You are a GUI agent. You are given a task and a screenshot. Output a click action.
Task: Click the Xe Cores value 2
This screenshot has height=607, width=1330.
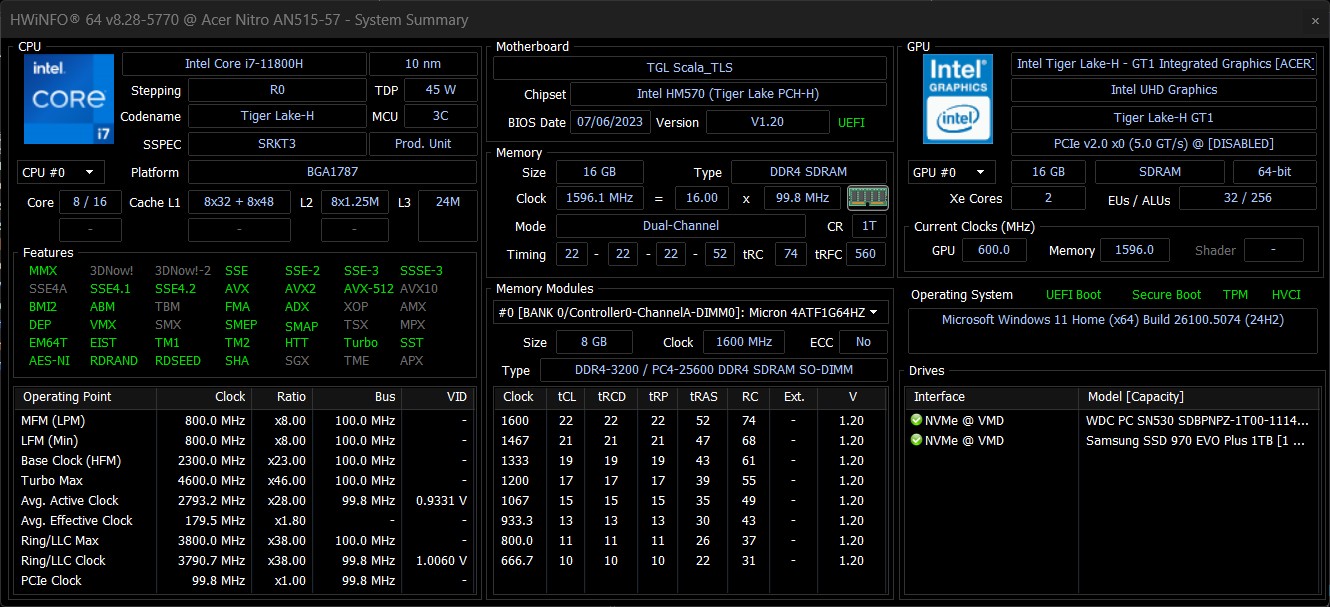(1048, 198)
